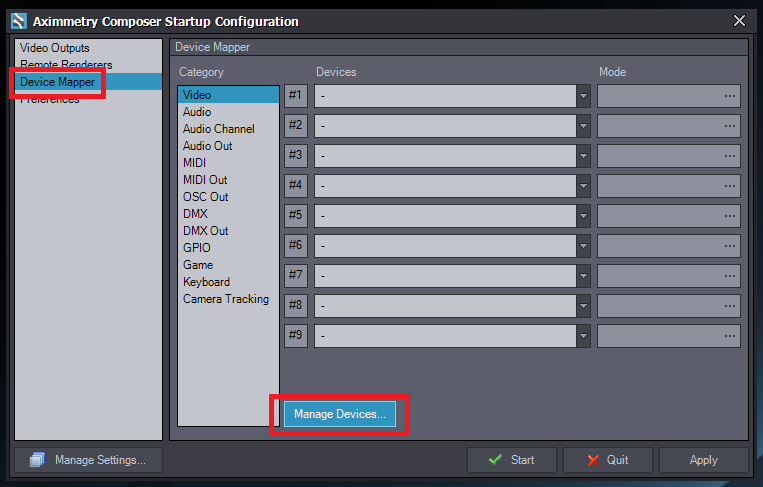The height and width of the screenshot is (487, 763).
Task: Open device dropdown for slot #6
Action: (583, 246)
